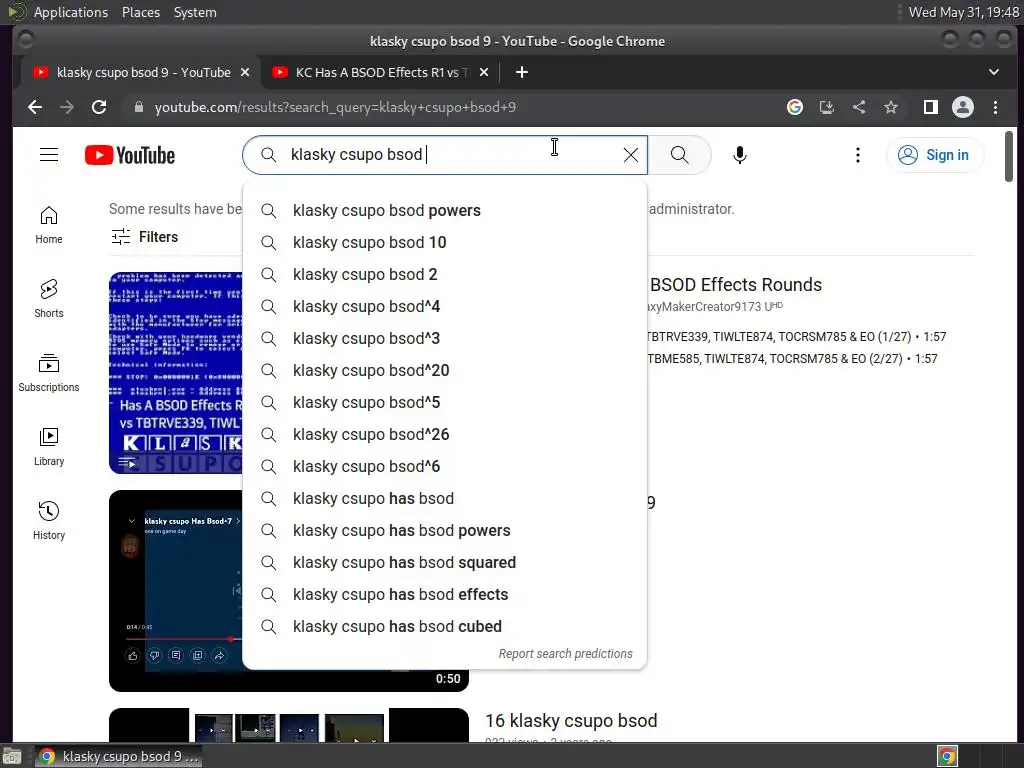Open the System menu
Image resolution: width=1024 pixels, height=768 pixels.
(x=195, y=12)
